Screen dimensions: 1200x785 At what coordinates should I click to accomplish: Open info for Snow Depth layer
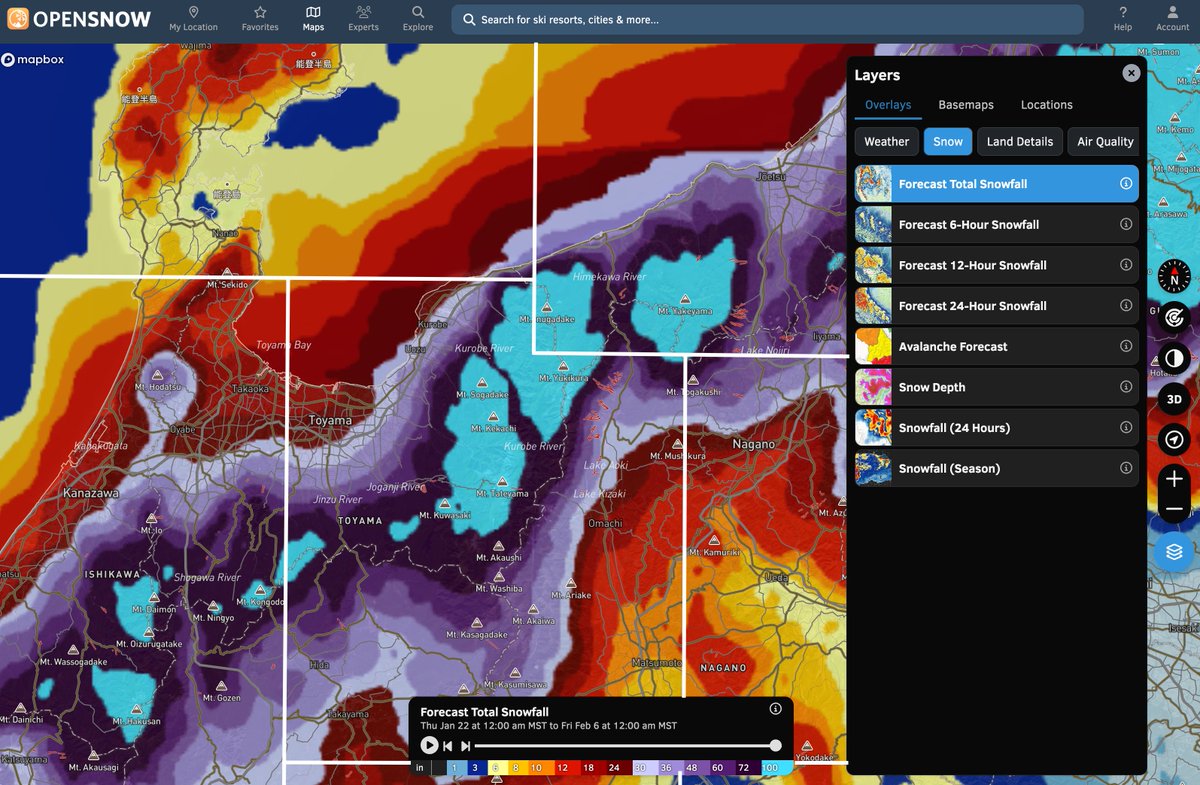1126,387
